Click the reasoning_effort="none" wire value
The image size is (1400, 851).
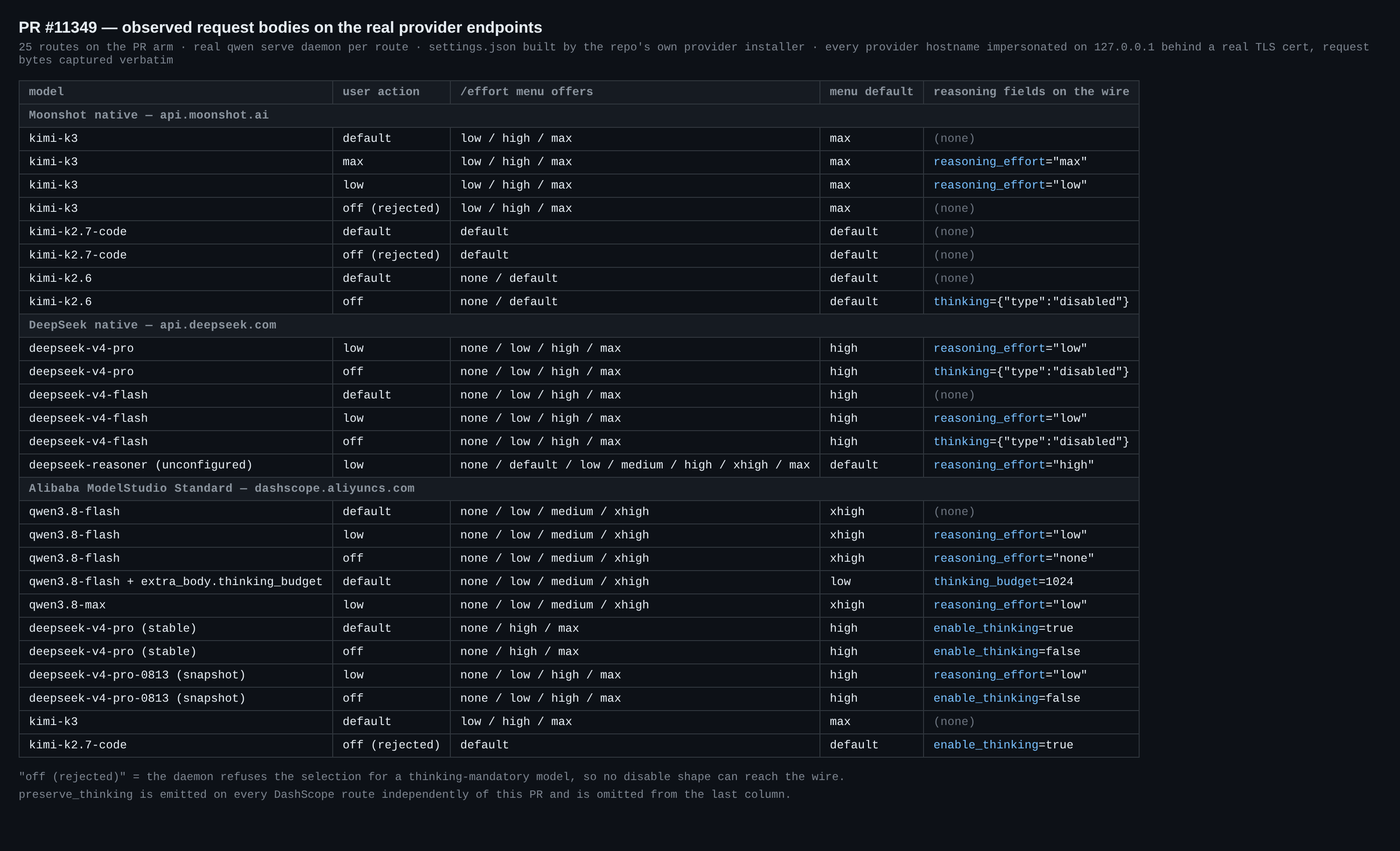pyautogui.click(x=1013, y=558)
